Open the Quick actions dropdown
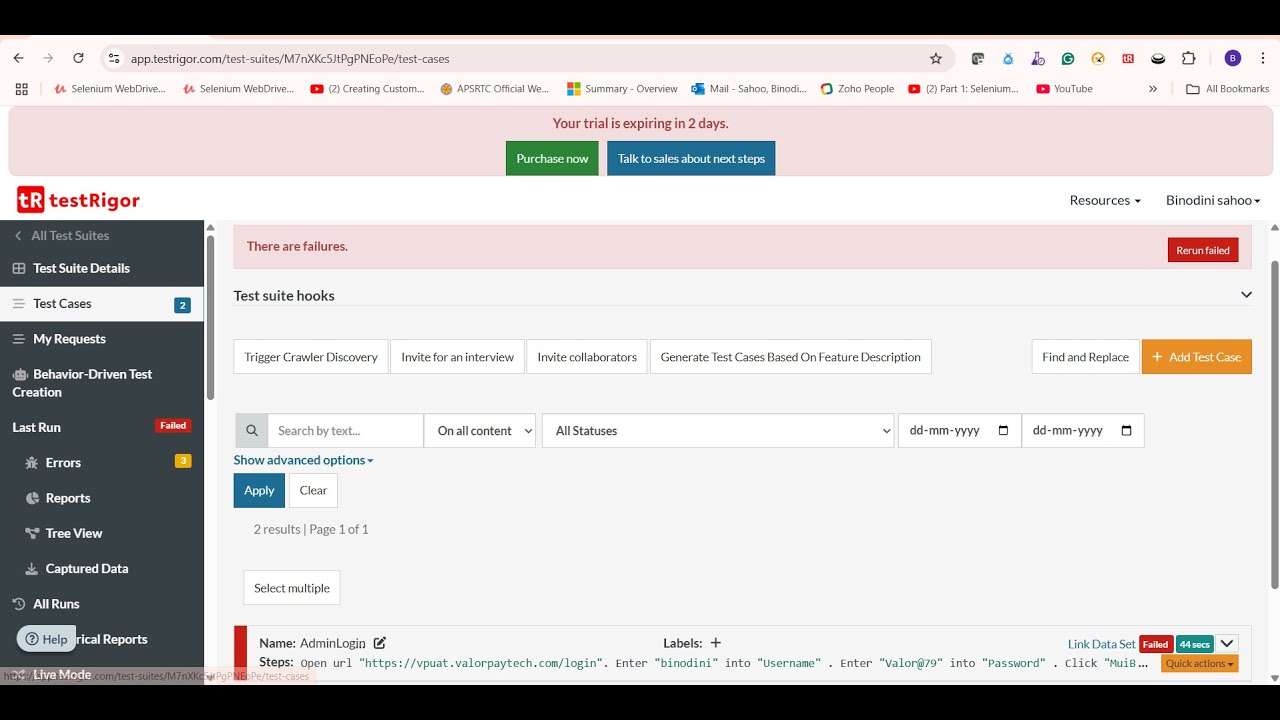This screenshot has height=720, width=1280. click(1199, 664)
